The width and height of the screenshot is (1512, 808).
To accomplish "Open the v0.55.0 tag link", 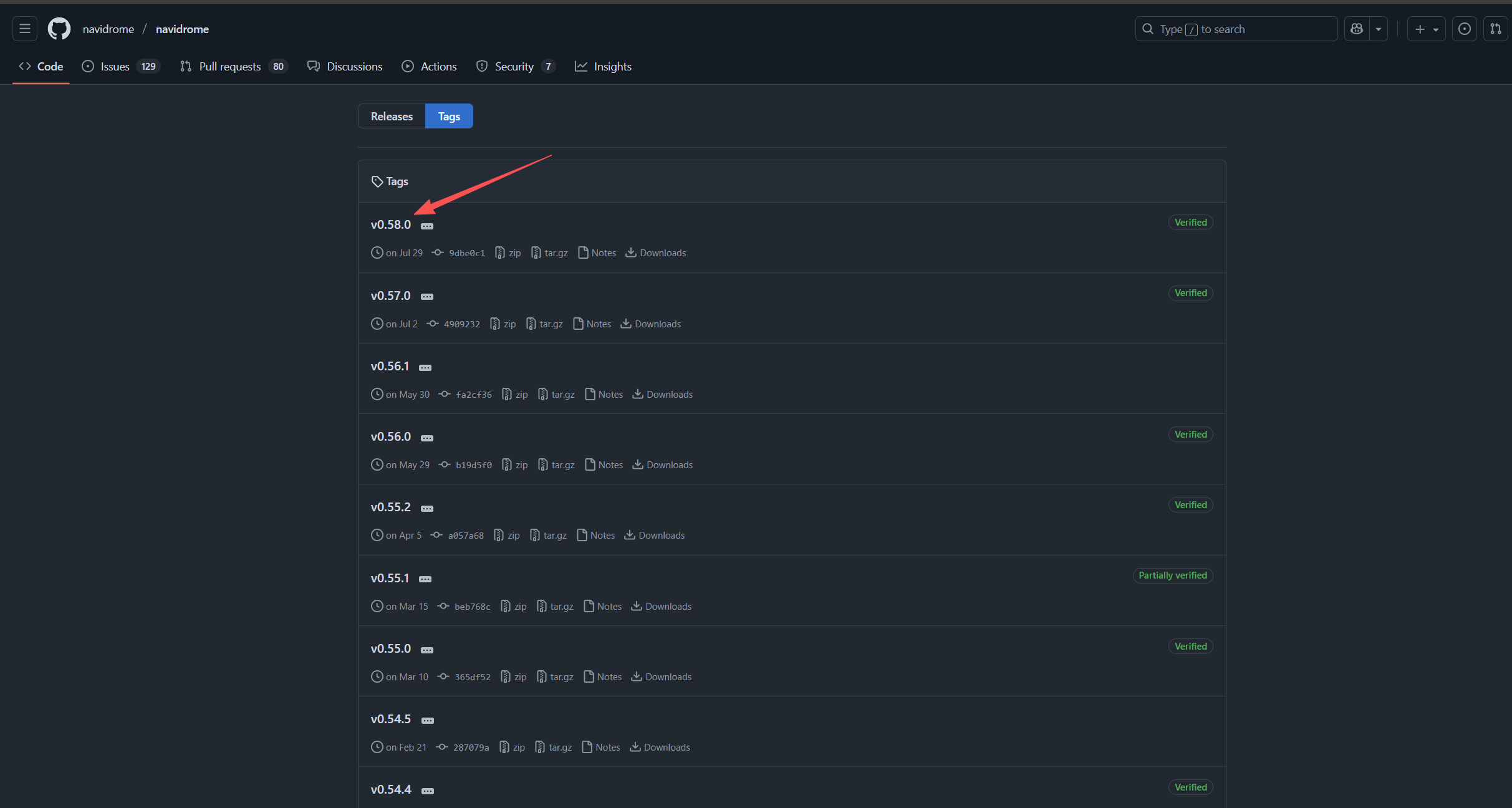I will click(x=391, y=648).
